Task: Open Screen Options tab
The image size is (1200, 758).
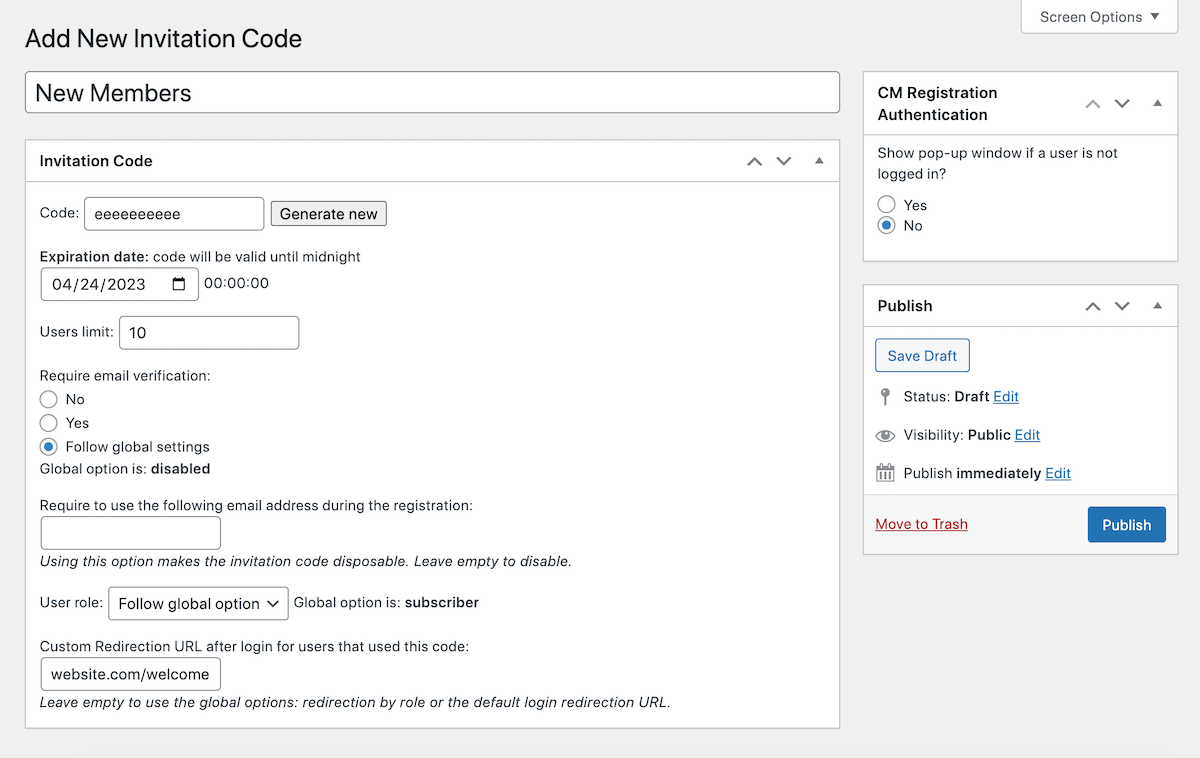Action: tap(1099, 17)
